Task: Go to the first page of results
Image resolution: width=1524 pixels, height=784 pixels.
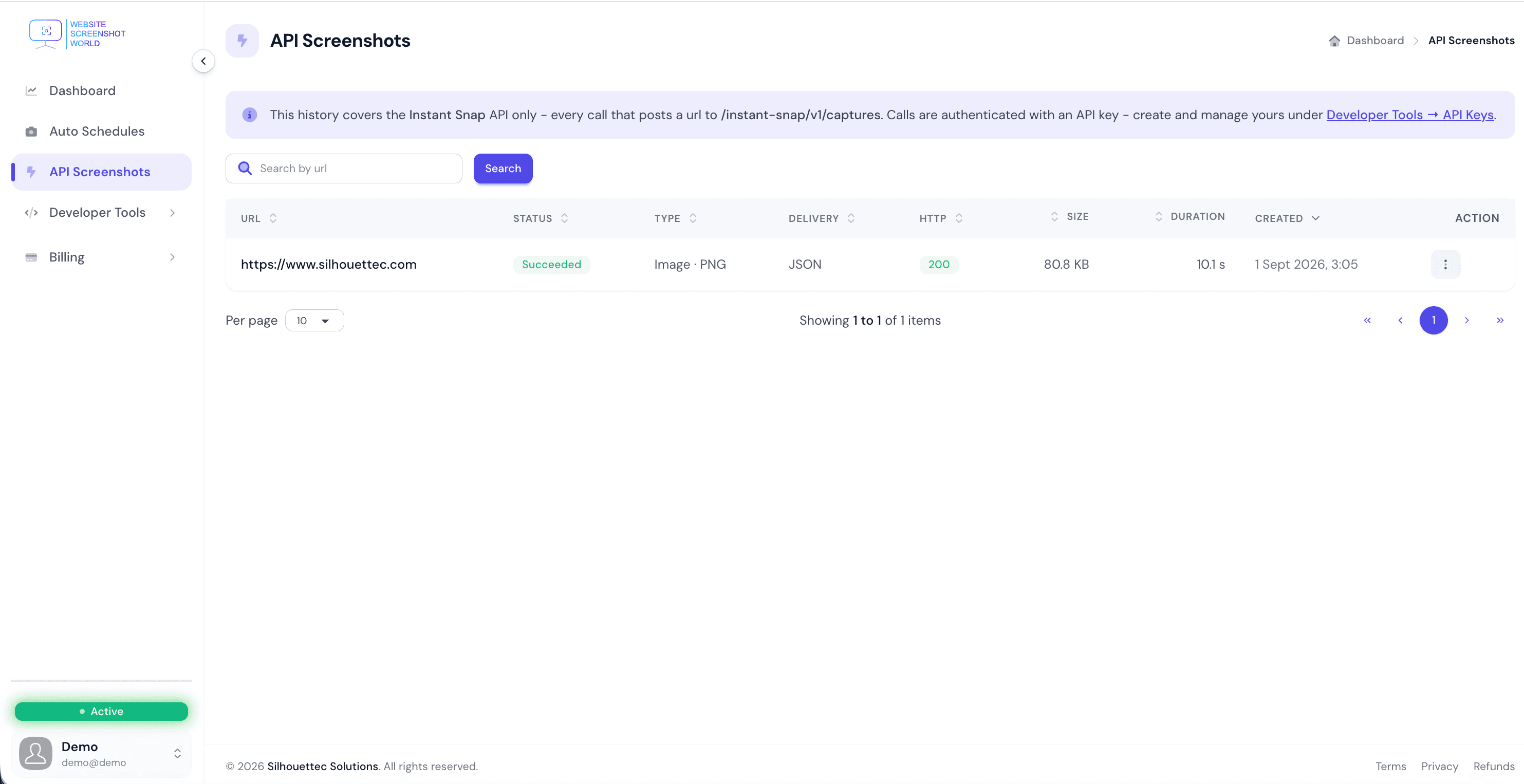Action: click(x=1367, y=320)
